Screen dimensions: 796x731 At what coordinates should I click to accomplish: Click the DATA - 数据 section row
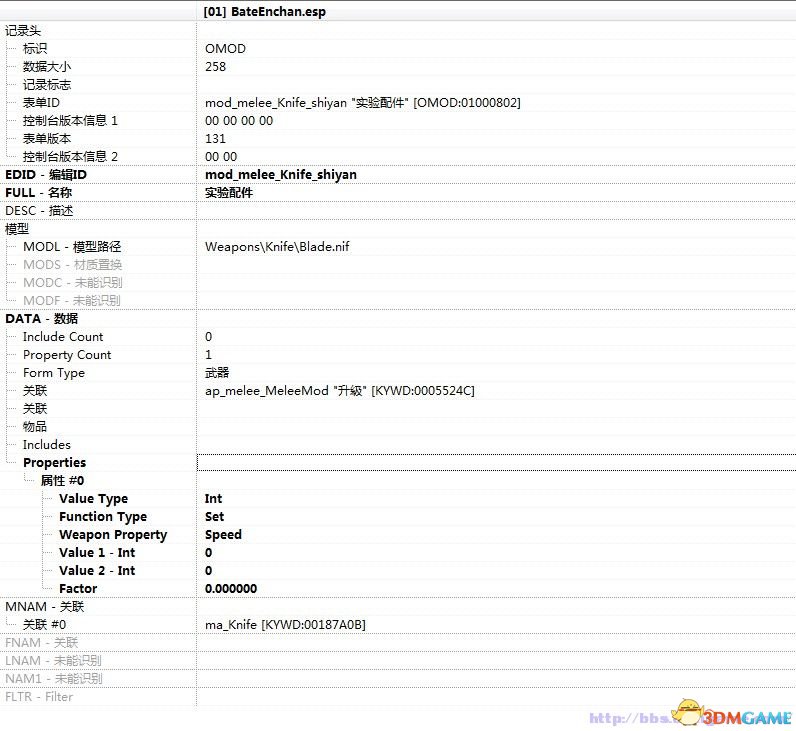click(42, 319)
